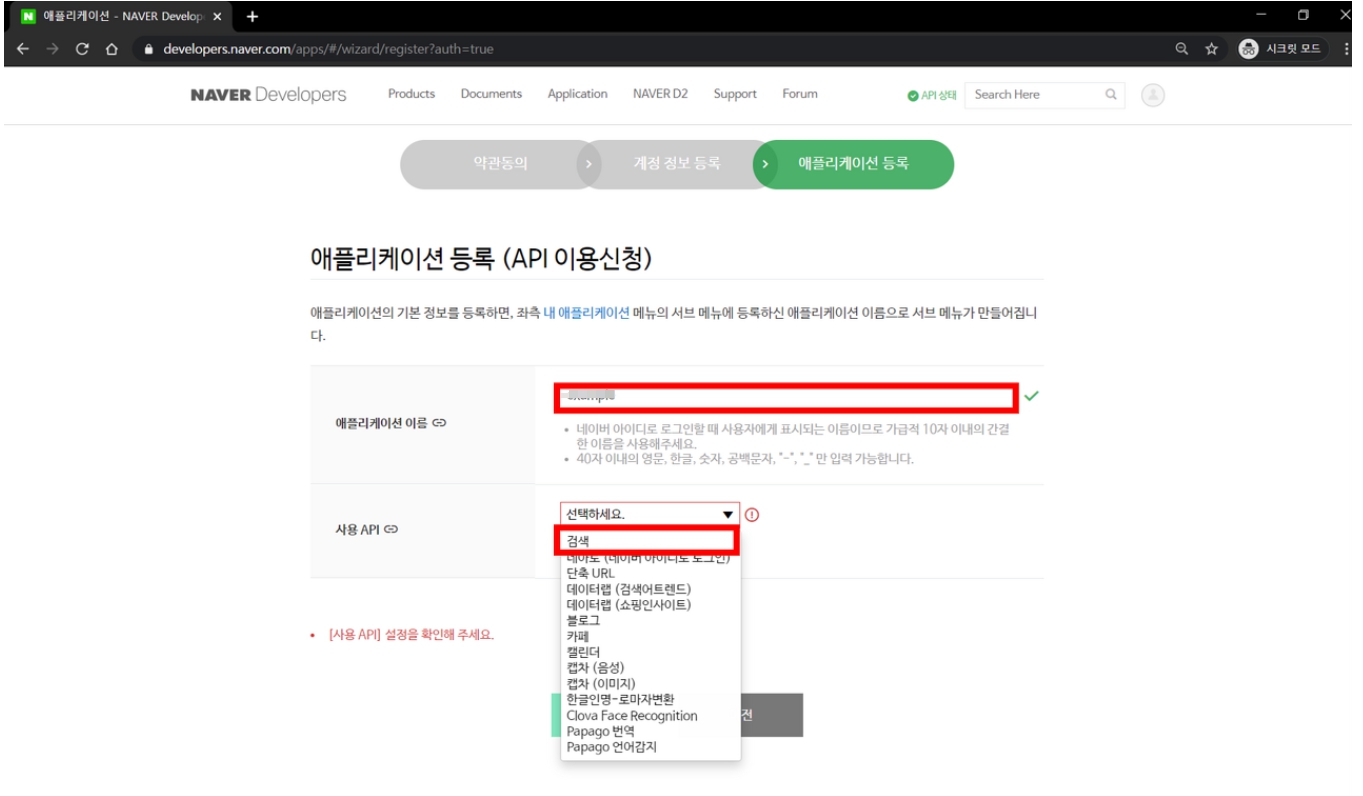Open the user profile avatar

(x=1153, y=95)
